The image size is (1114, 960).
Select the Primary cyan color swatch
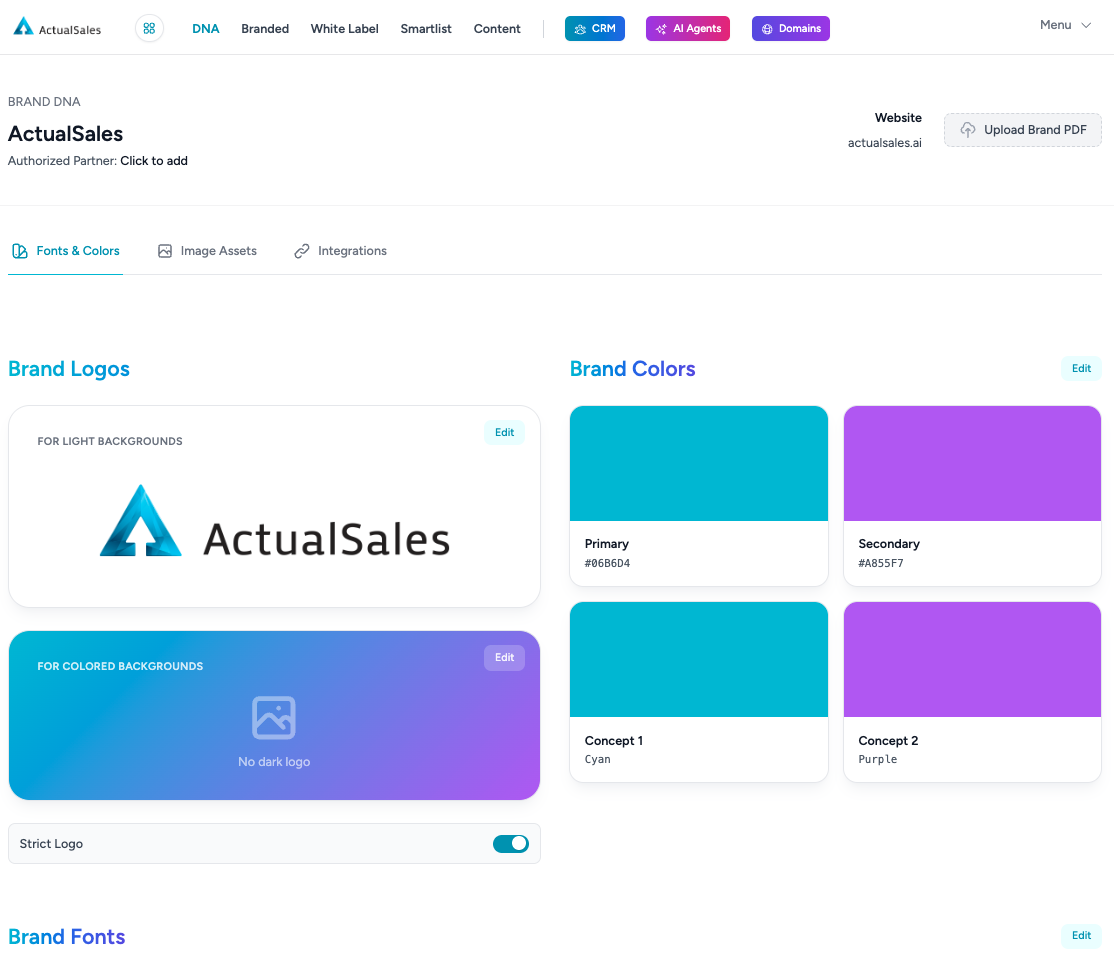698,463
